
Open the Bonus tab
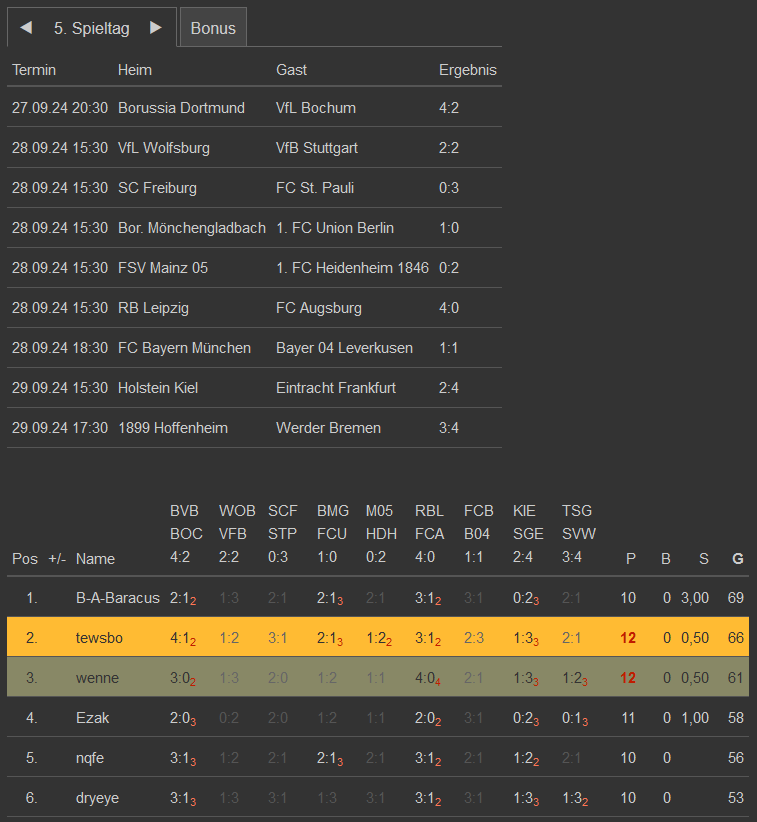click(x=213, y=28)
